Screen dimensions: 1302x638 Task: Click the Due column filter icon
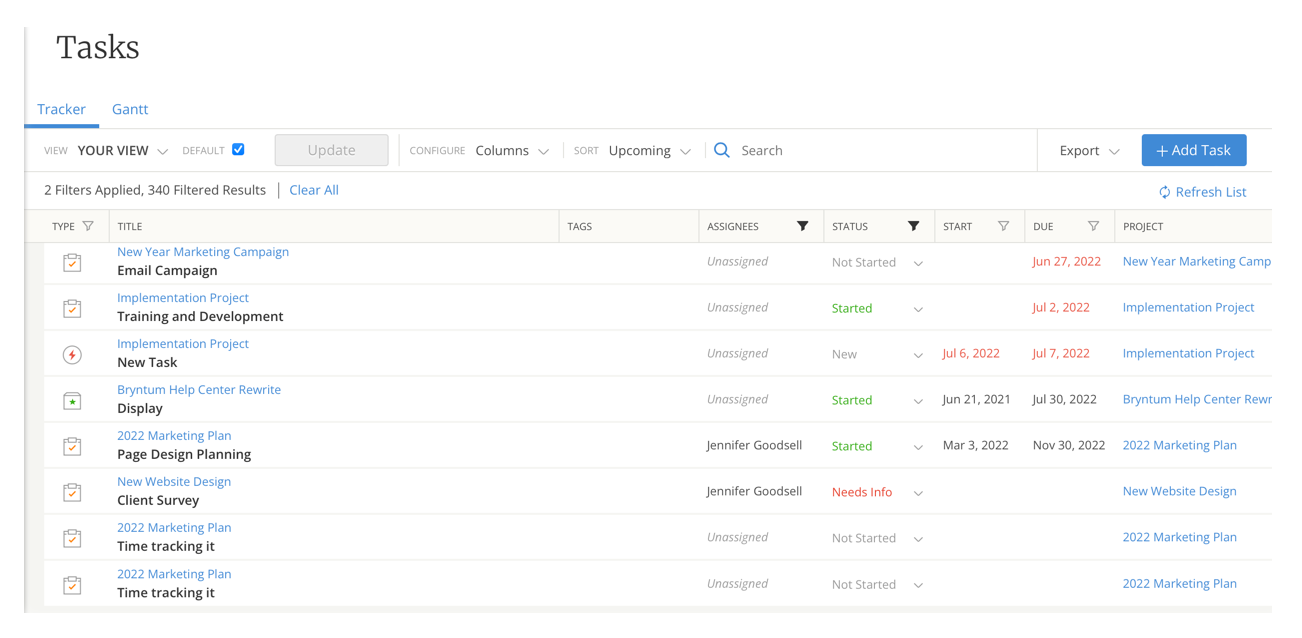(1093, 226)
